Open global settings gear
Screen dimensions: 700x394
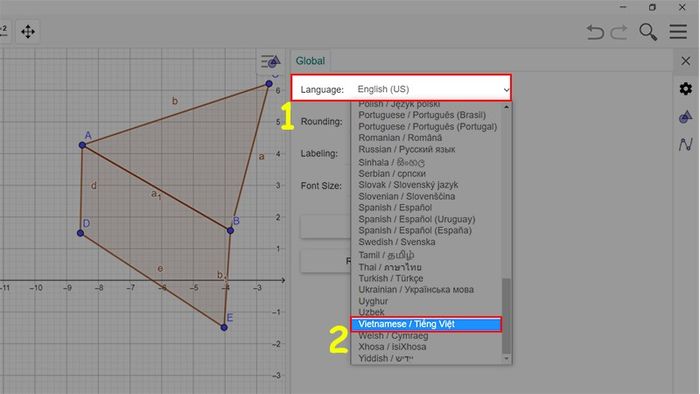click(x=686, y=89)
